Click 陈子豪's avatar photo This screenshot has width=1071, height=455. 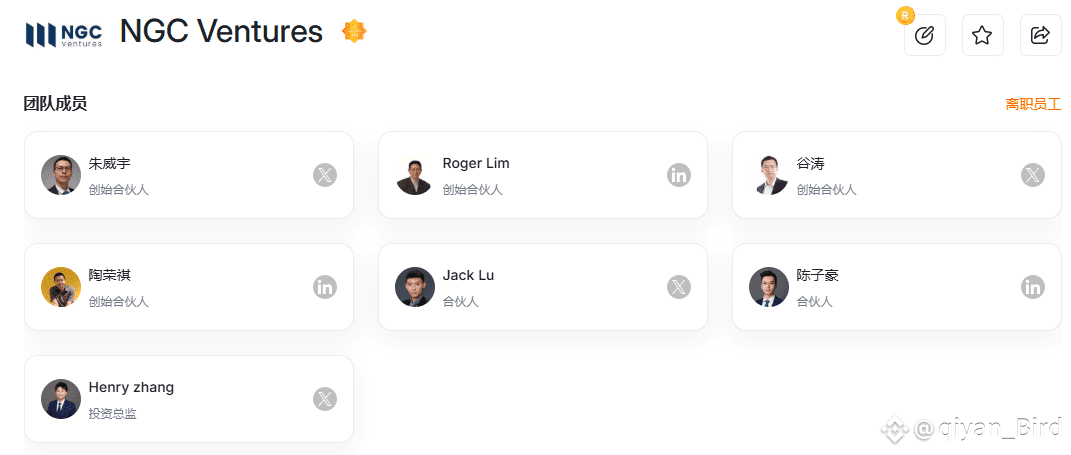769,287
